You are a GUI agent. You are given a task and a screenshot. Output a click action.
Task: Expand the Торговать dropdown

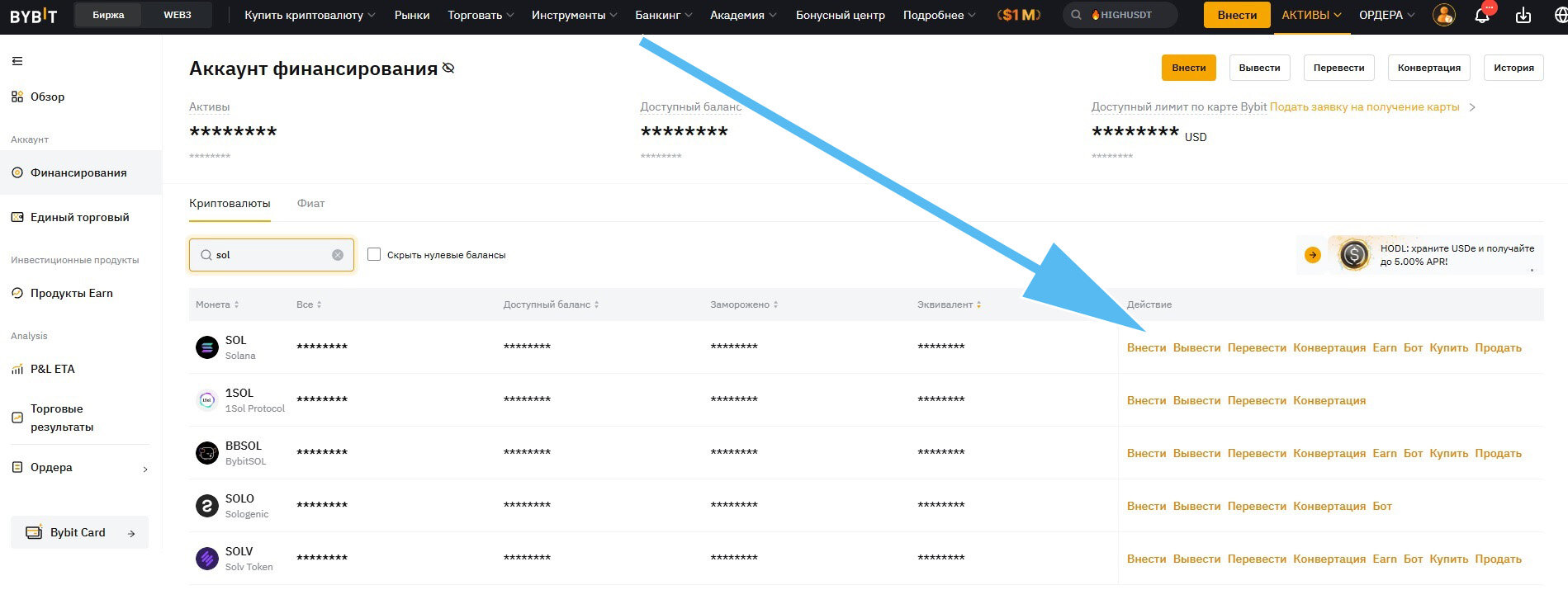coord(481,15)
